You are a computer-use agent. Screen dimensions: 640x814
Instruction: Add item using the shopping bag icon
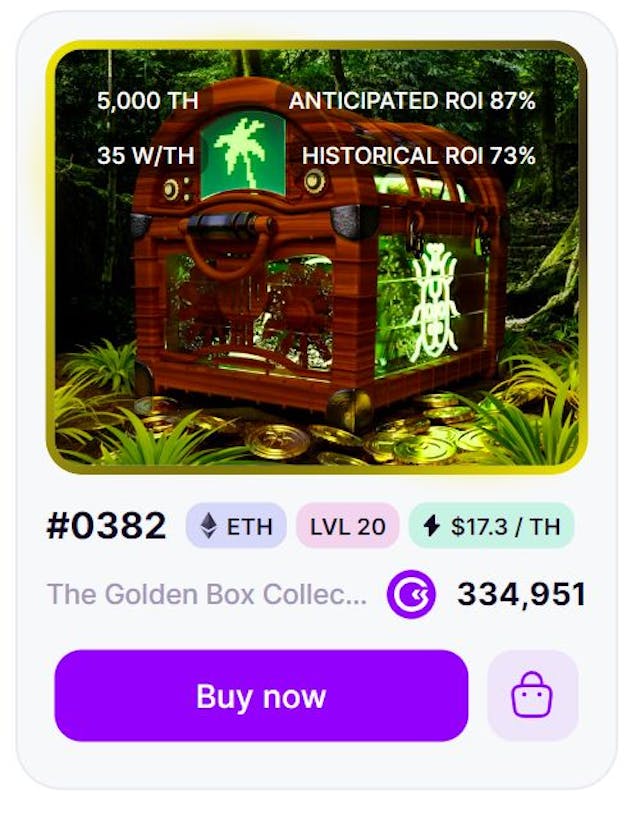pyautogui.click(x=533, y=695)
